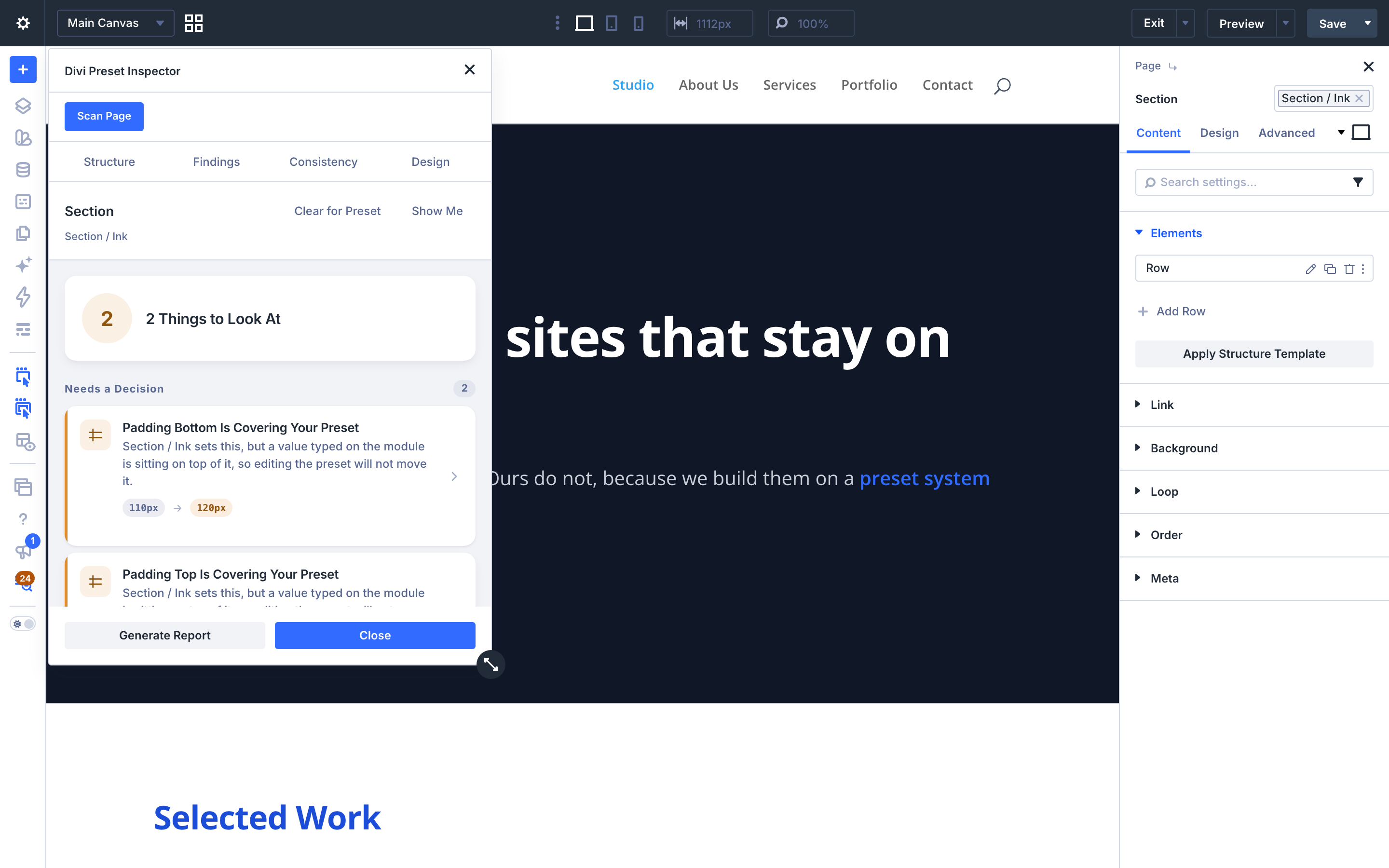Click the Generate Report button

[x=165, y=636]
